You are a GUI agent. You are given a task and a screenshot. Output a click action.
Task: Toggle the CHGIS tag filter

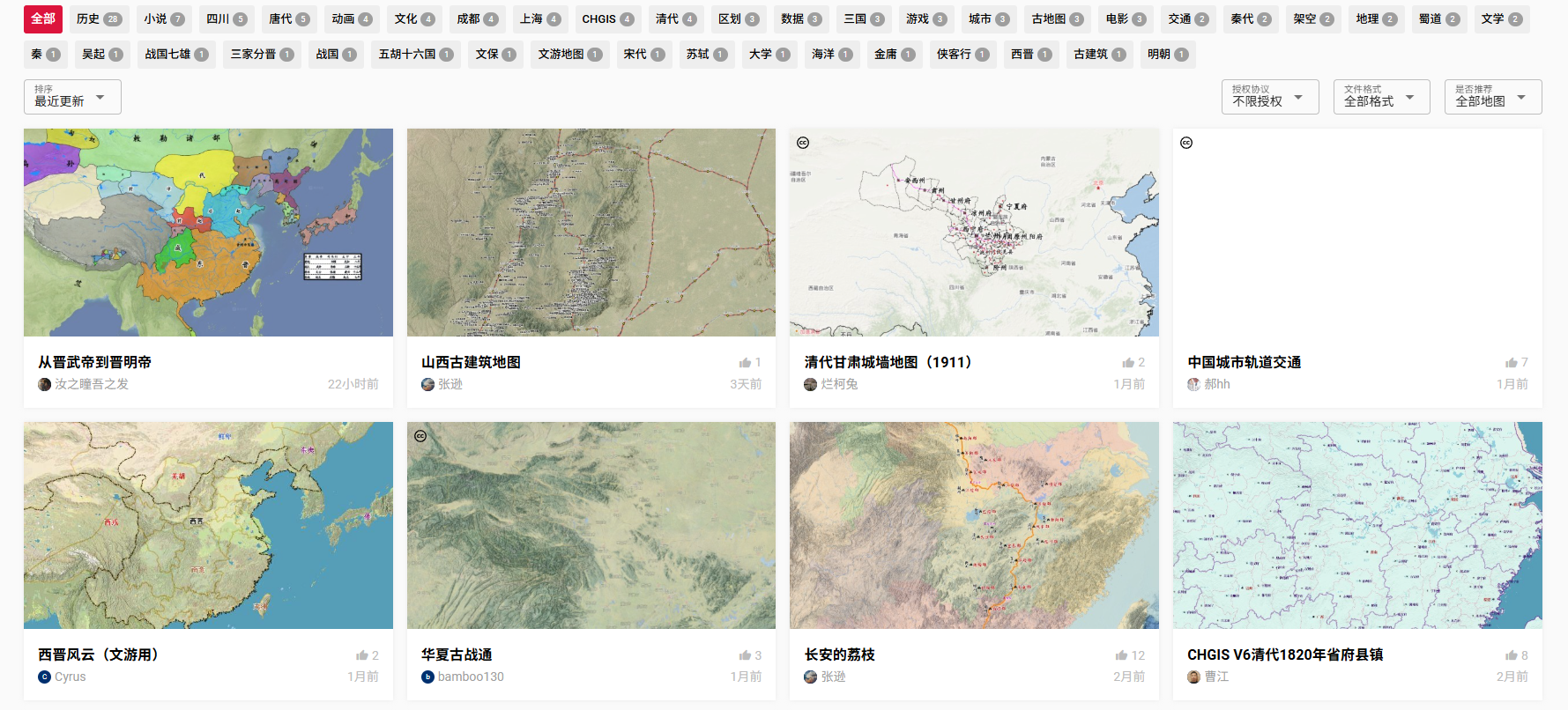coord(607,18)
